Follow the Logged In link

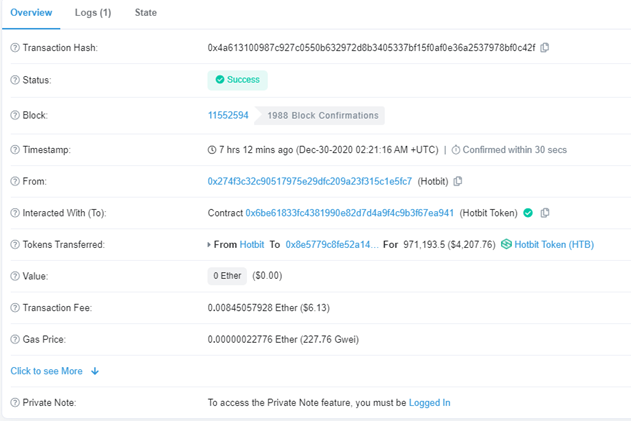[429, 403]
